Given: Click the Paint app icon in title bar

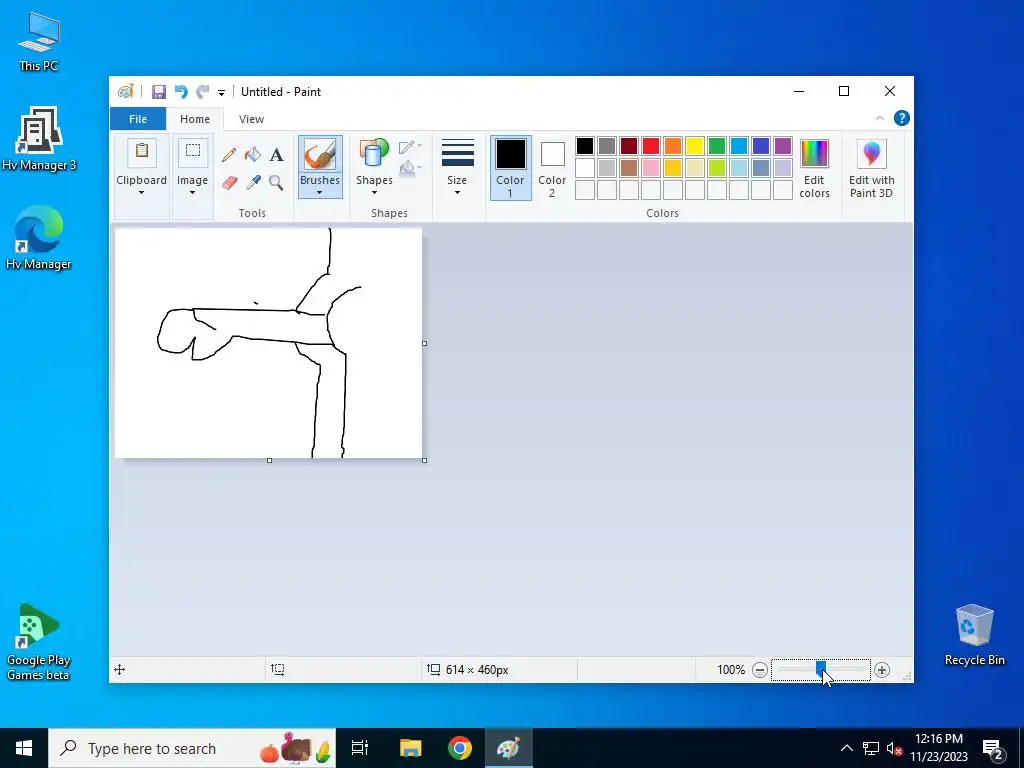Looking at the screenshot, I should click(125, 92).
